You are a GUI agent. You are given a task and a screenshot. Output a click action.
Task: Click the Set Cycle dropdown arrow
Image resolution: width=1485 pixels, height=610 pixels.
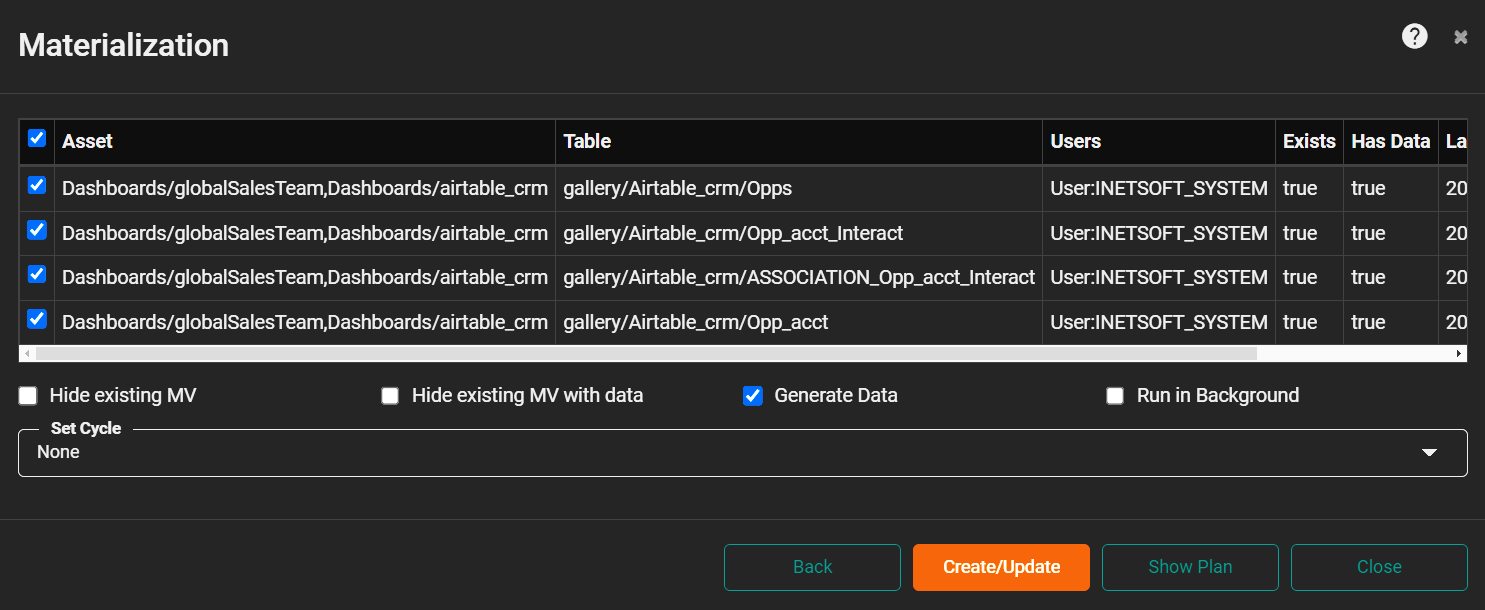click(1429, 453)
